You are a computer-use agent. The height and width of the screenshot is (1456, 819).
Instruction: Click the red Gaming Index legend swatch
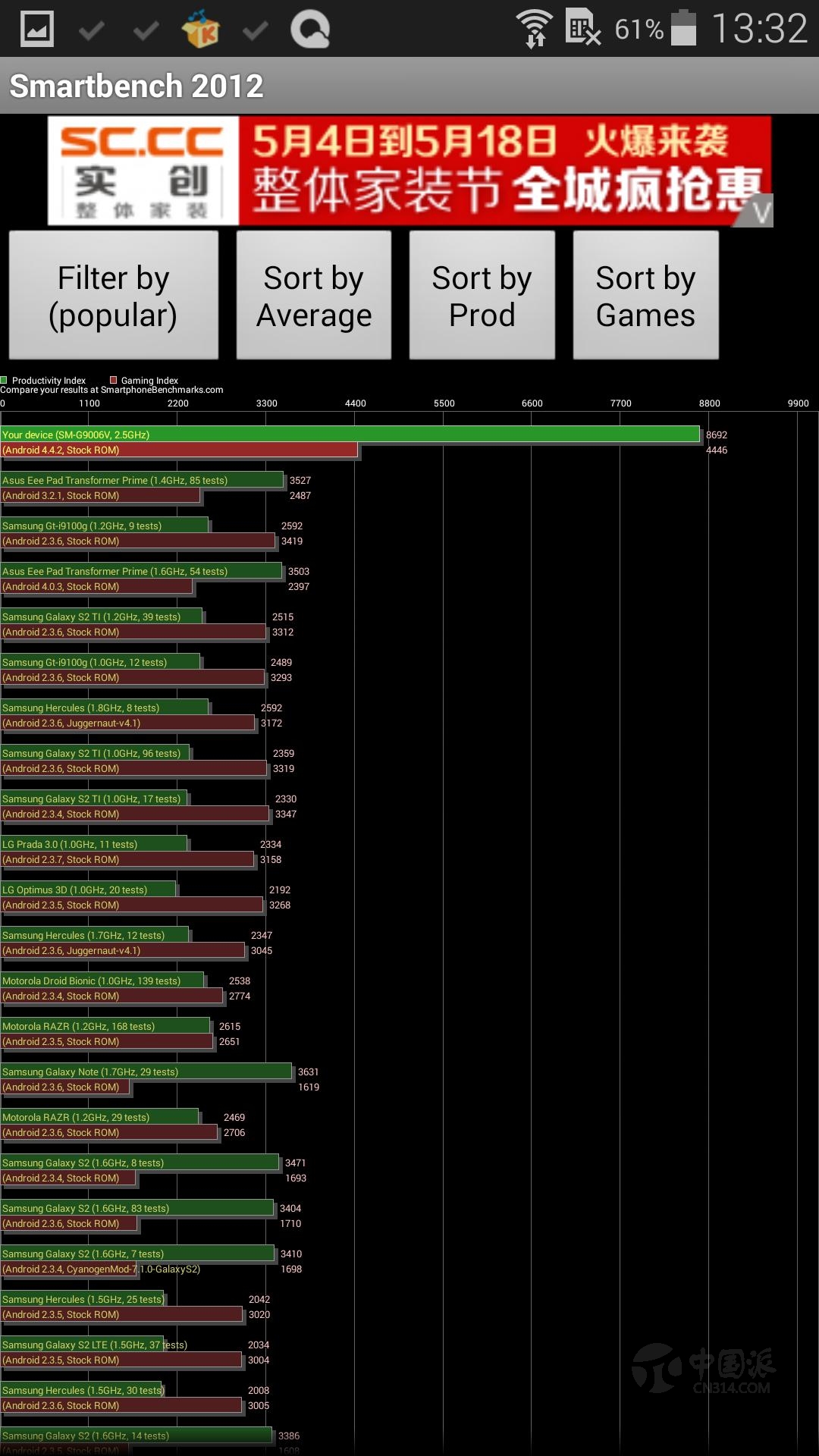(113, 380)
